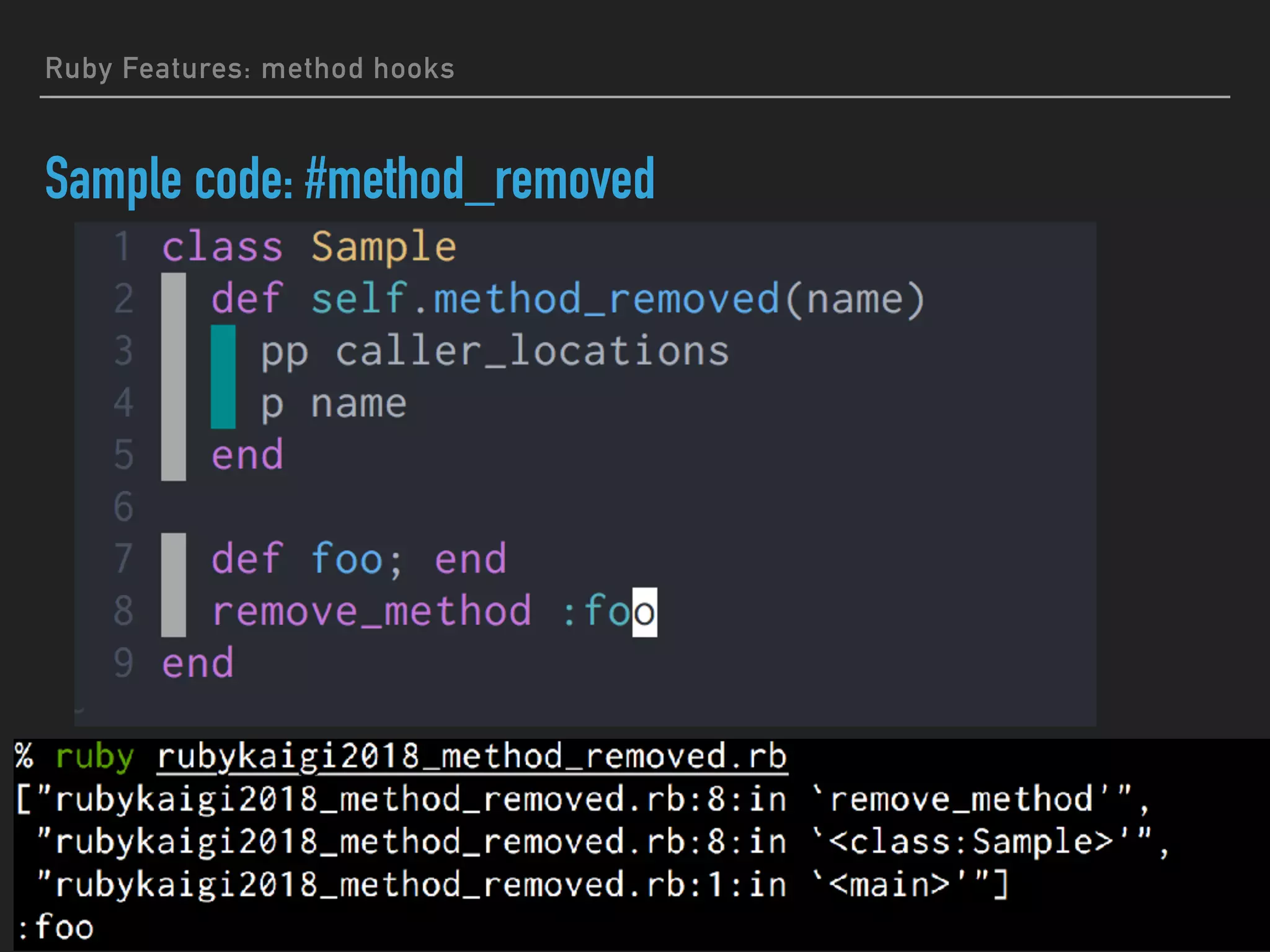
Task: Click line number 1 in the gutter
Action: [x=122, y=247]
